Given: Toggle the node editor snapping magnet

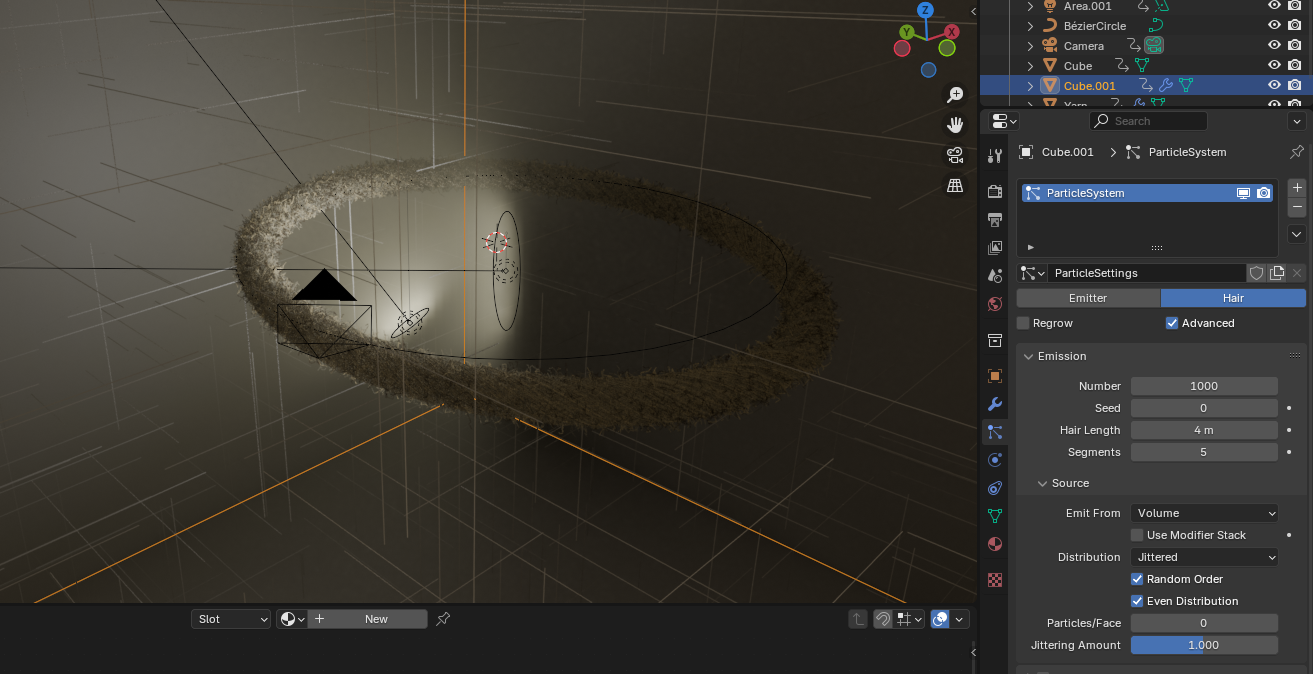Looking at the screenshot, I should tap(883, 619).
